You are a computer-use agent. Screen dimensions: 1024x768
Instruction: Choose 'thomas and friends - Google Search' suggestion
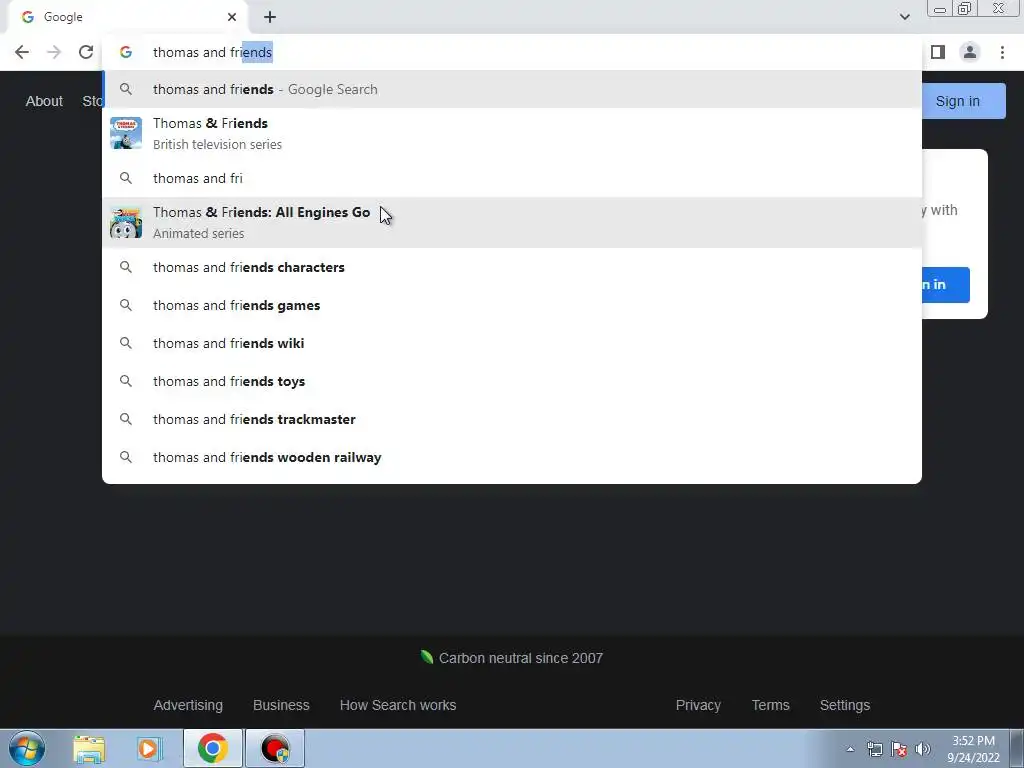coord(512,89)
